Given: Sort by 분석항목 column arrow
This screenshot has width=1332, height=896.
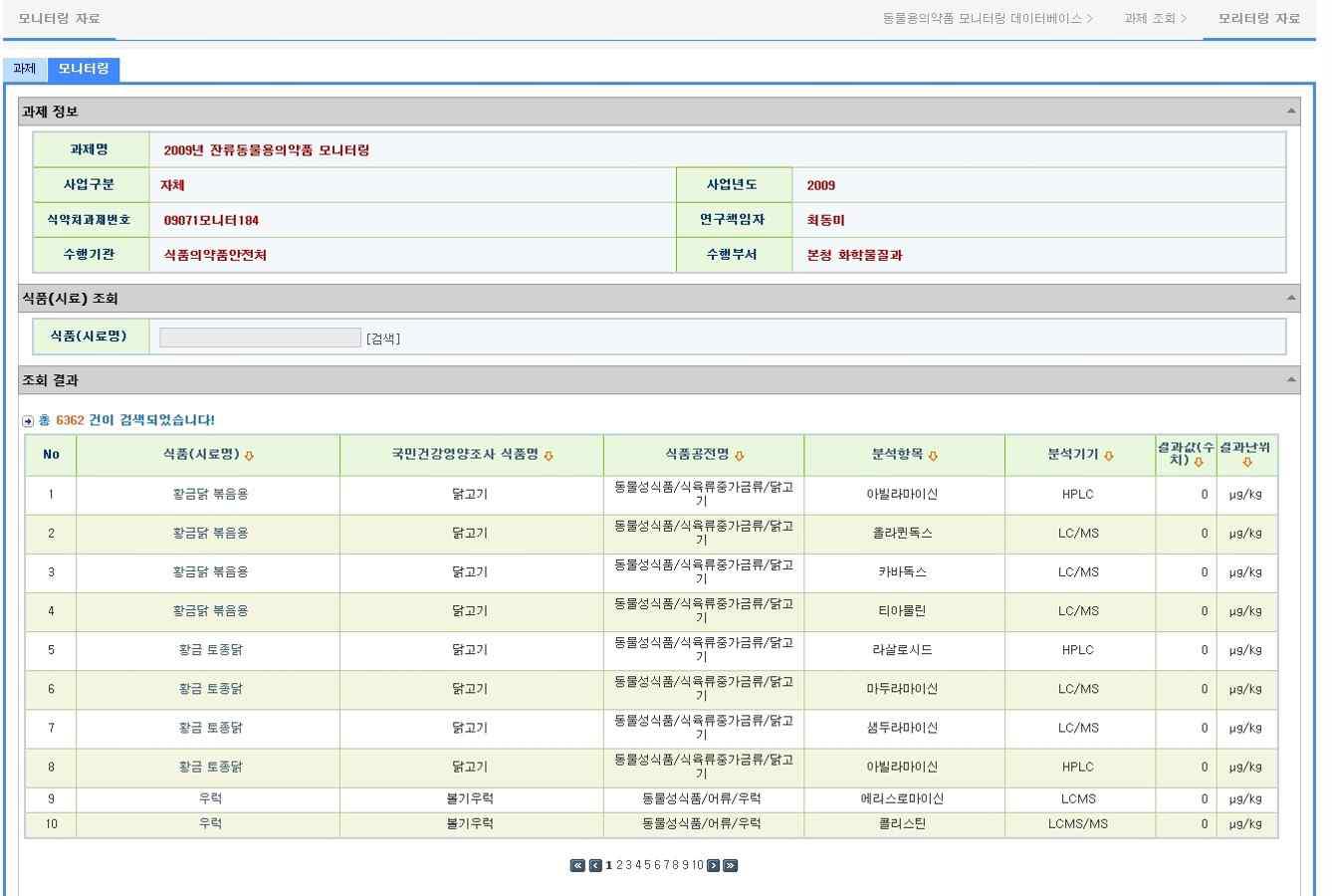Looking at the screenshot, I should tap(933, 456).
